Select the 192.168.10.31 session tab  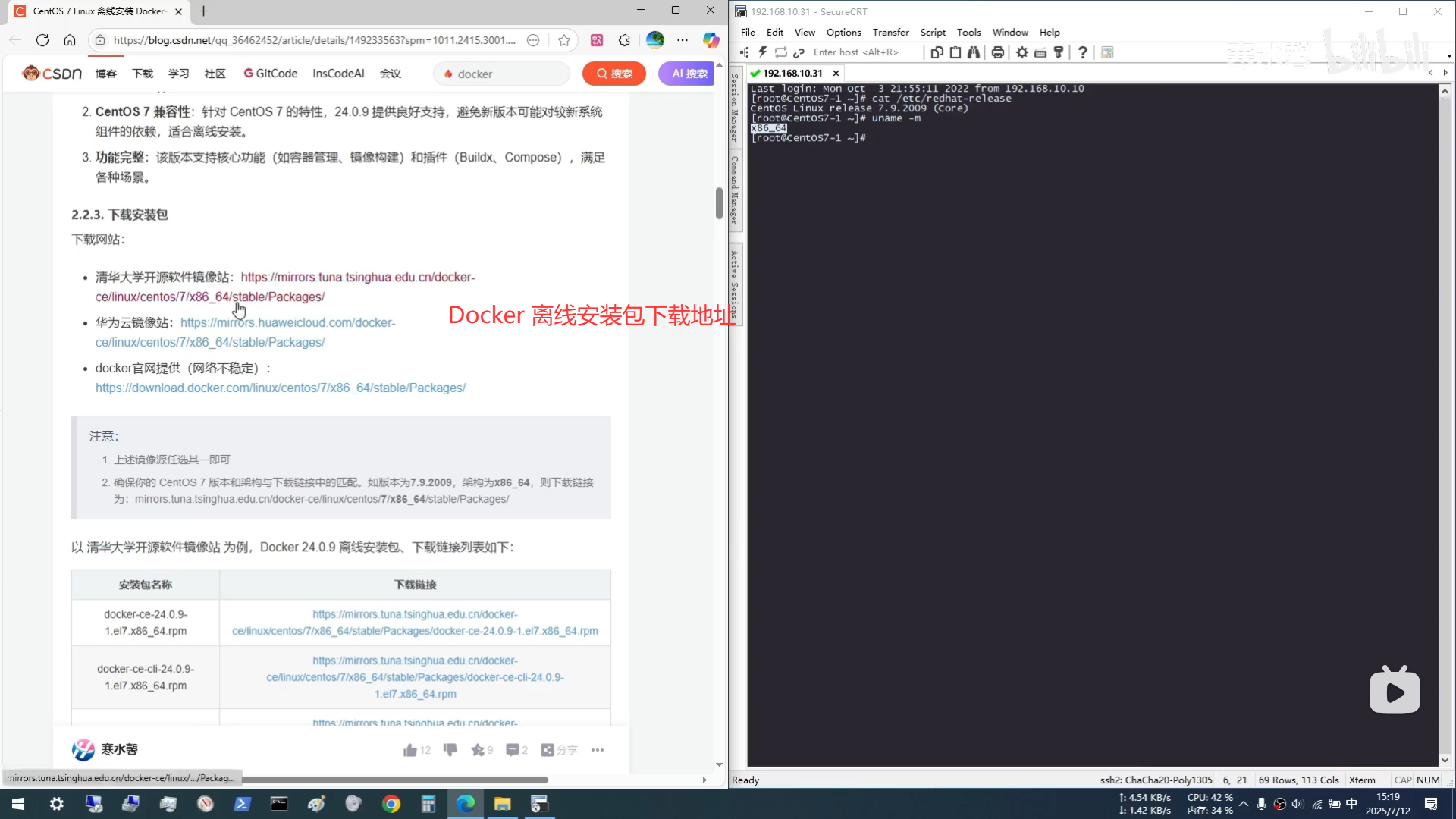click(x=792, y=73)
